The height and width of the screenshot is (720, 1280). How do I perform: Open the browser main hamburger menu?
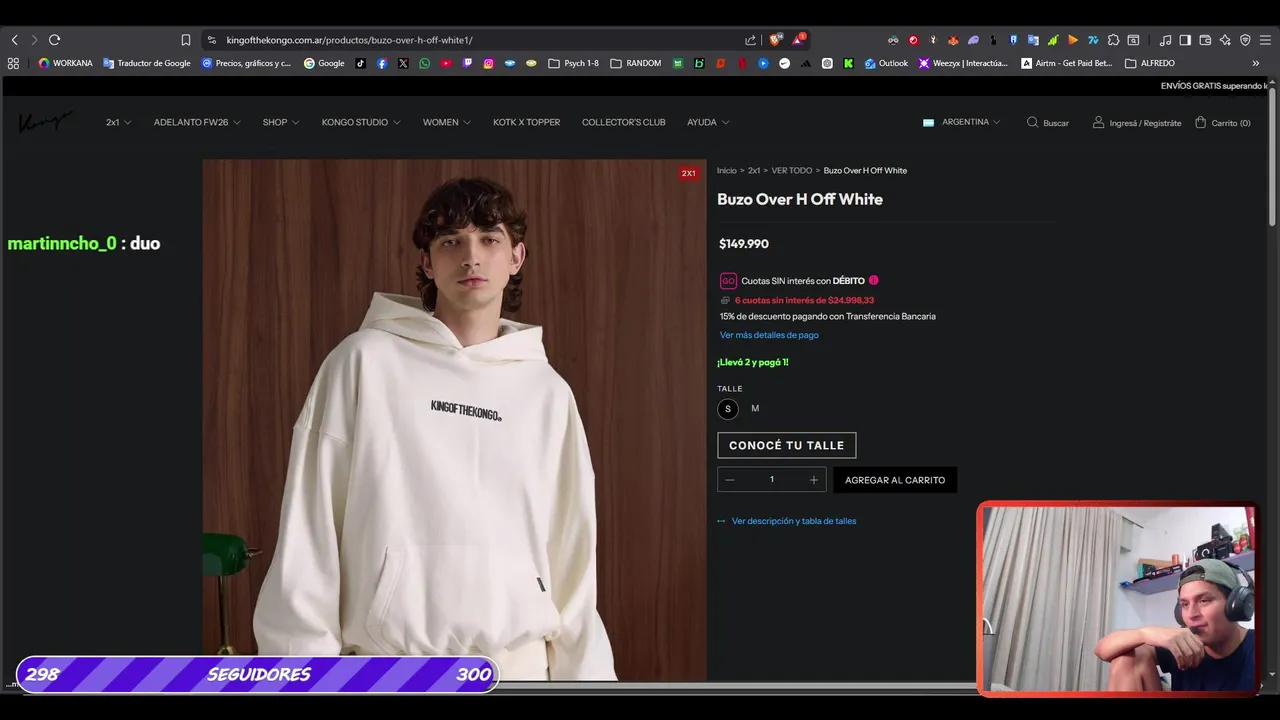pyautogui.click(x=1265, y=40)
